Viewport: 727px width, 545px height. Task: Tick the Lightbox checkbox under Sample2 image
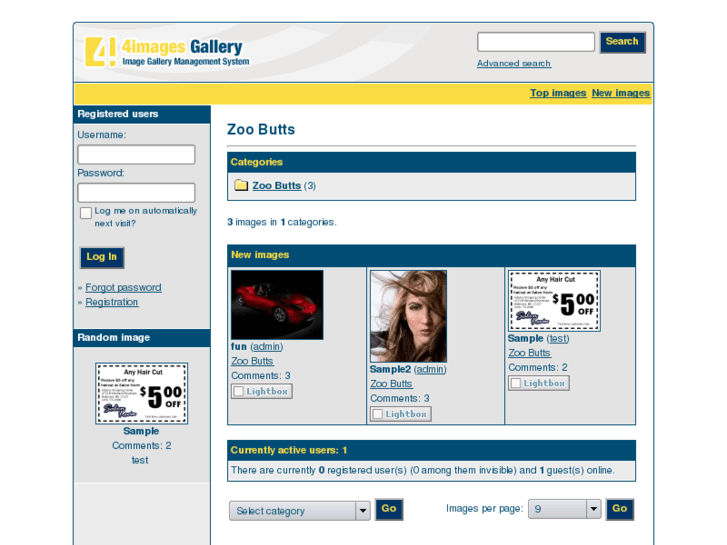click(x=377, y=414)
